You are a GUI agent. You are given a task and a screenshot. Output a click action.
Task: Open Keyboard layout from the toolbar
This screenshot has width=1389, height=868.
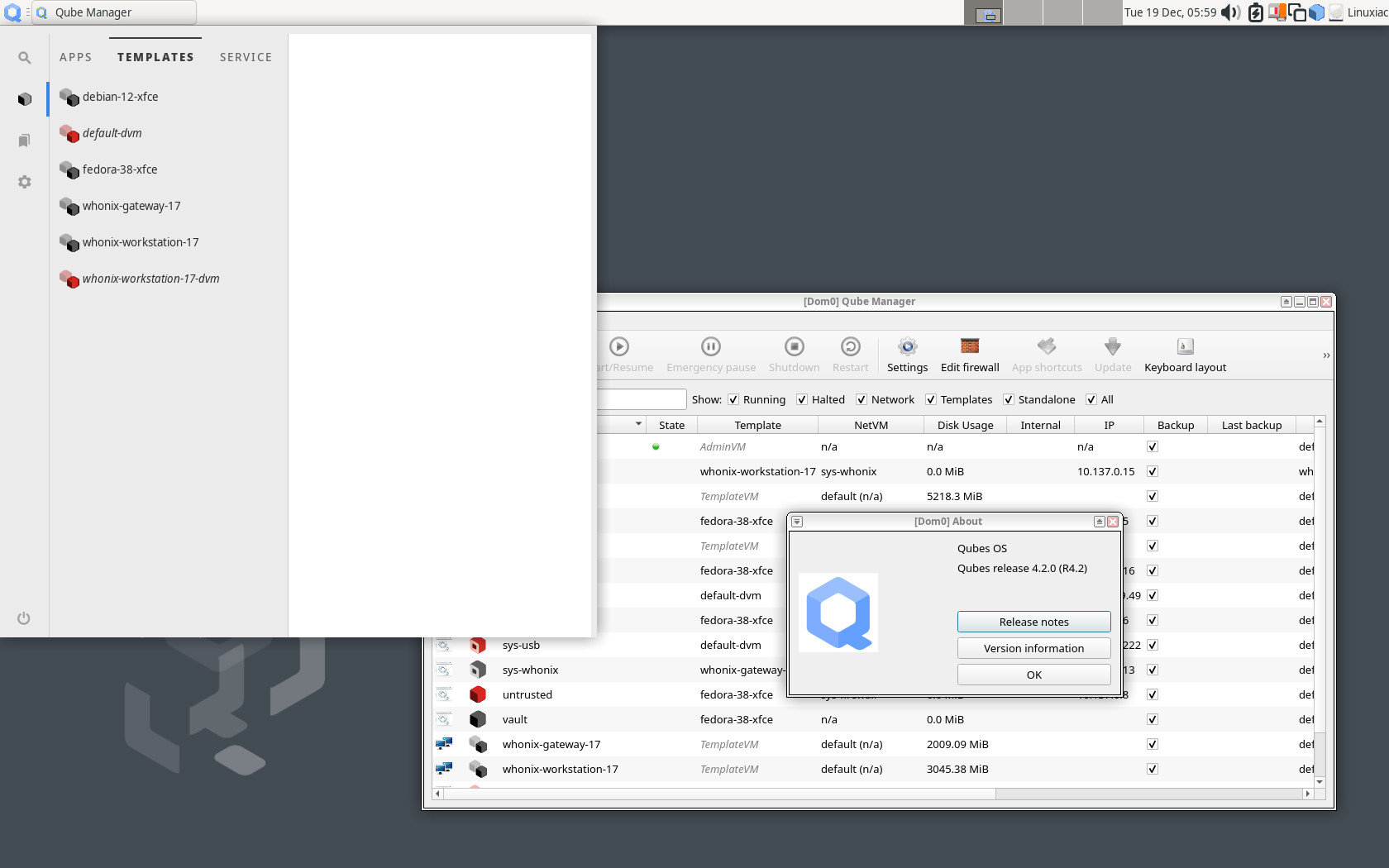1185,355
